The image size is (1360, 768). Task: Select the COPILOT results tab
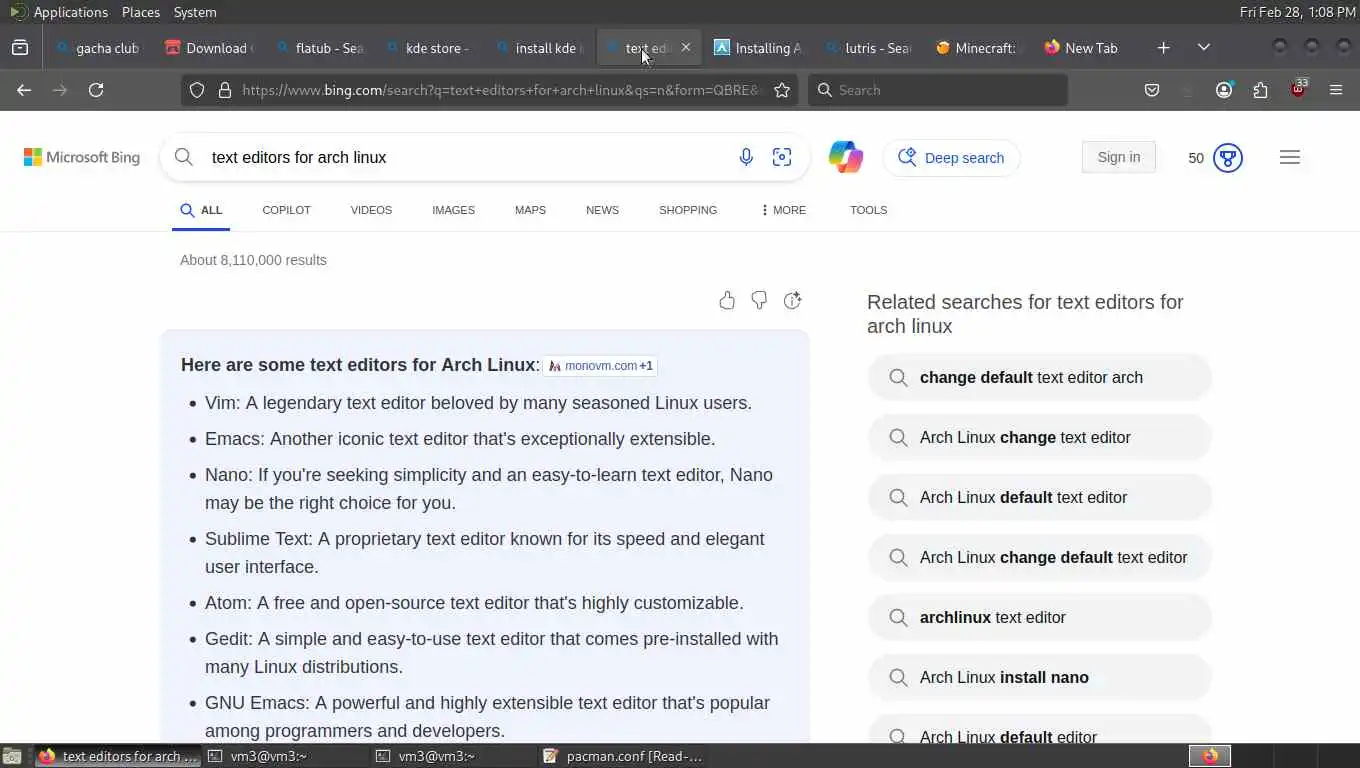click(286, 210)
